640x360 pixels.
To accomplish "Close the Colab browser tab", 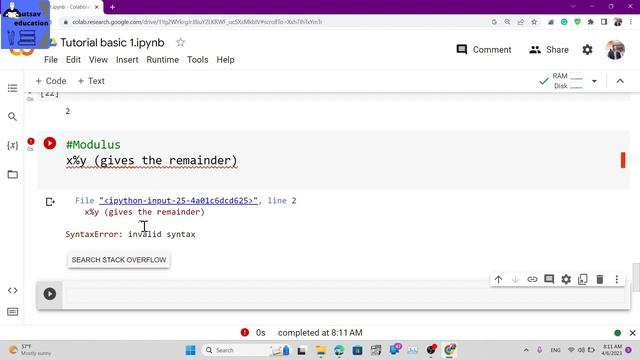I will click(97, 7).
